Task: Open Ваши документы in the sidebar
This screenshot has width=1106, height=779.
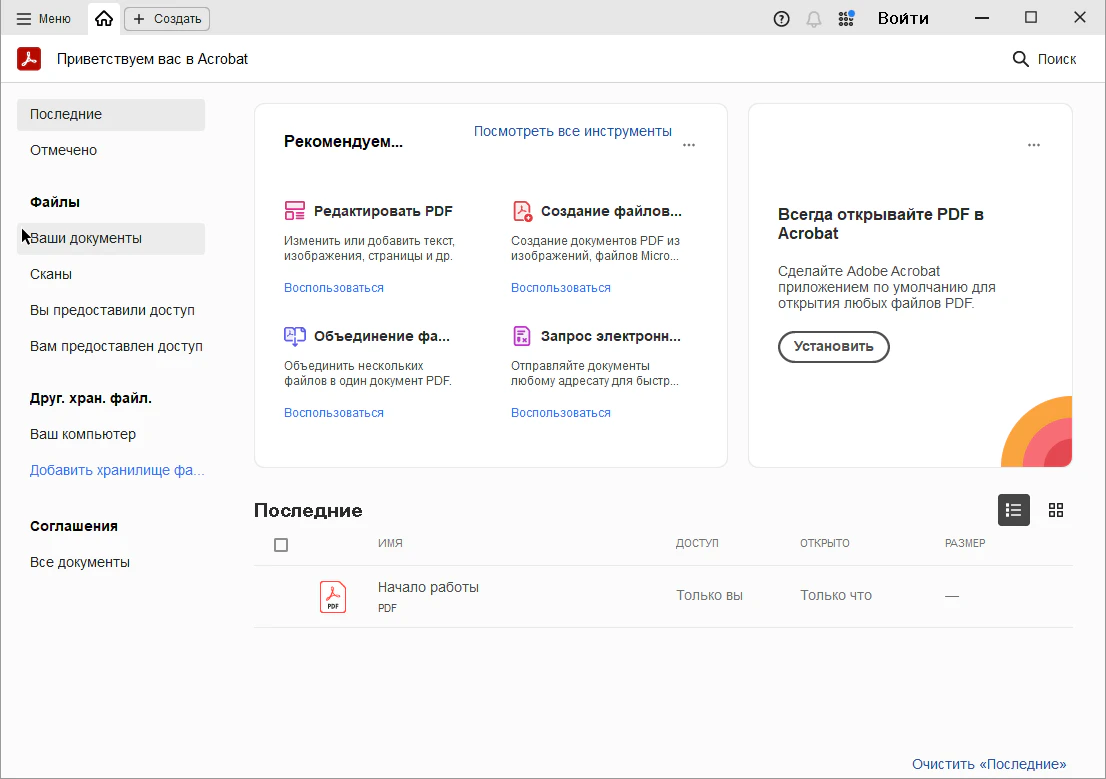Action: pyautogui.click(x=111, y=238)
